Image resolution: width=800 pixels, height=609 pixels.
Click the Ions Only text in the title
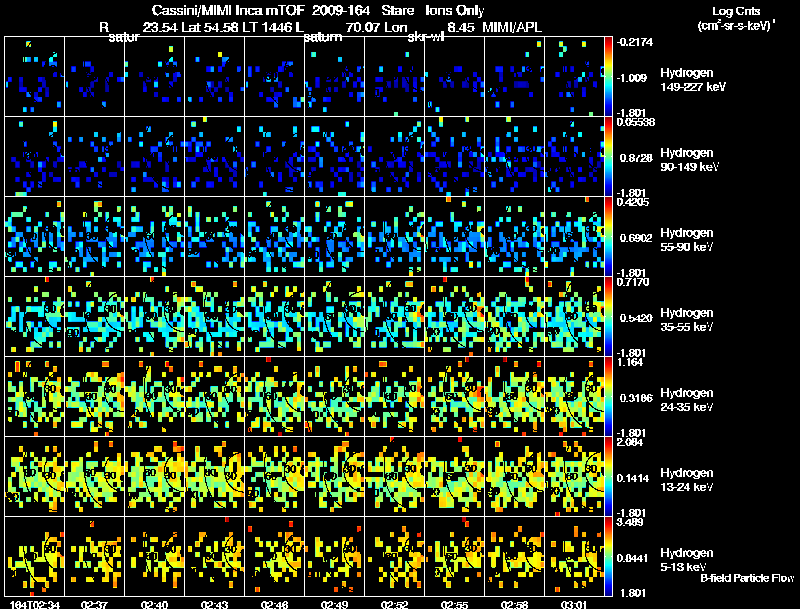(455, 10)
